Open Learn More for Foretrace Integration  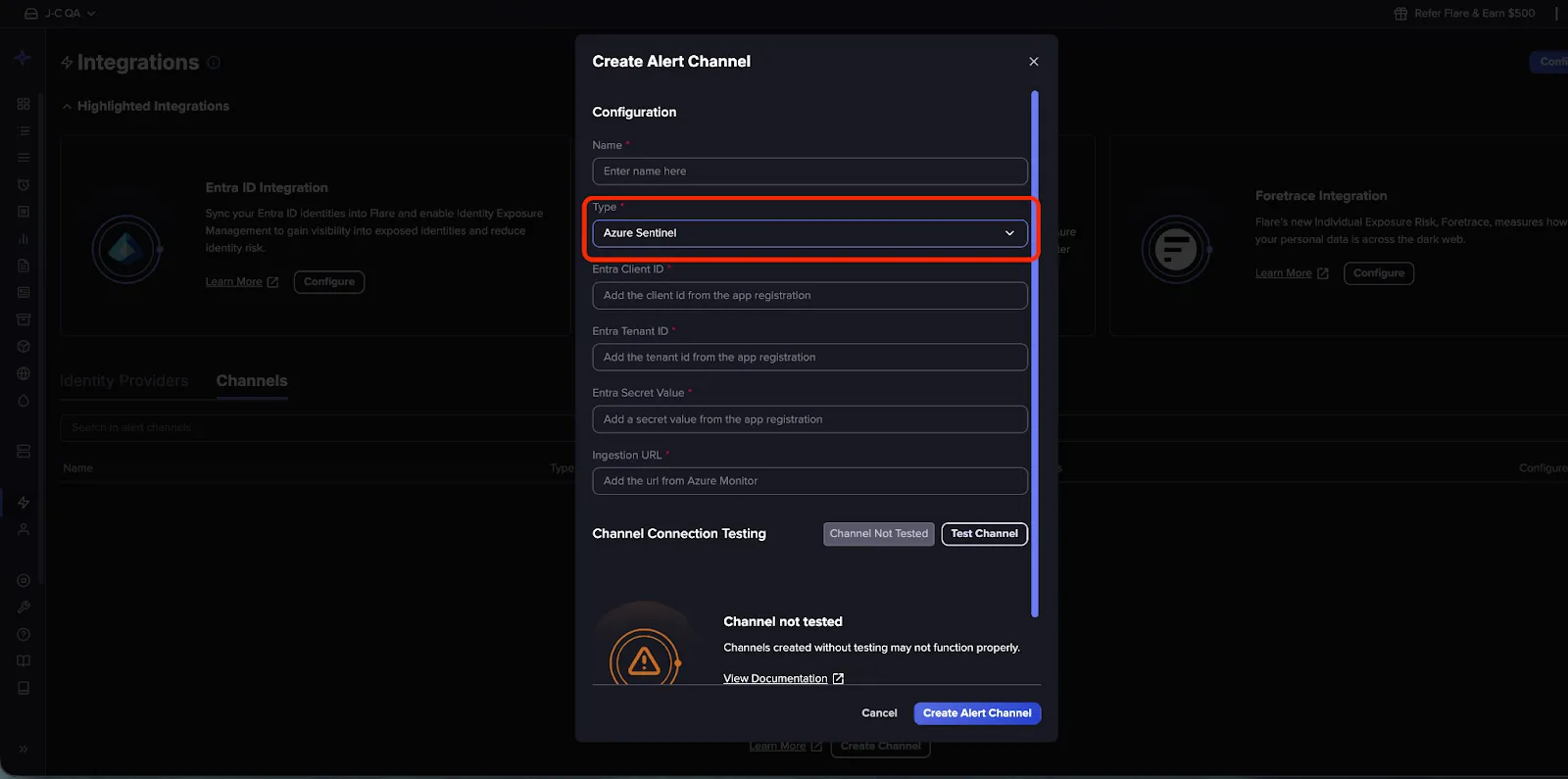tap(1292, 273)
